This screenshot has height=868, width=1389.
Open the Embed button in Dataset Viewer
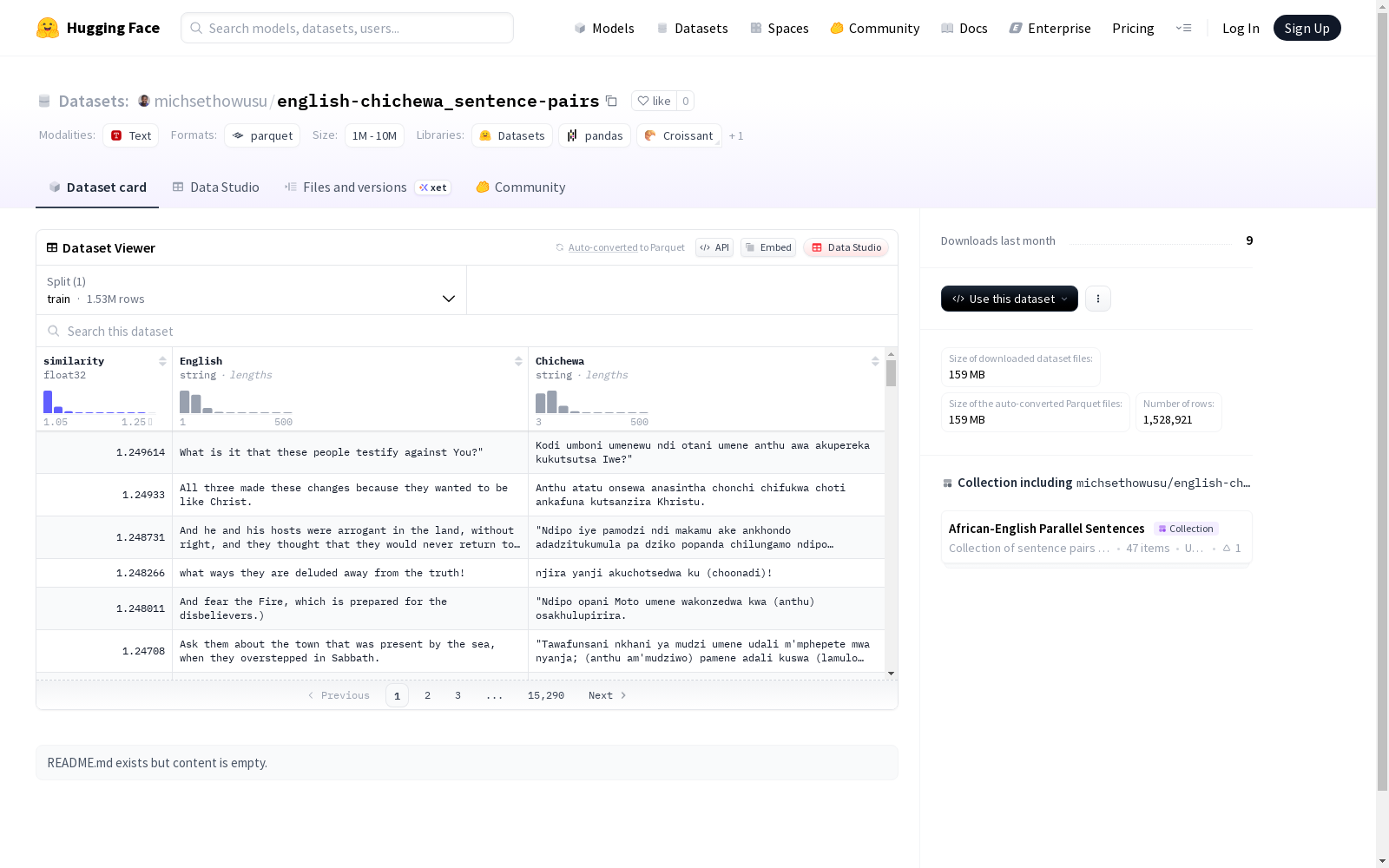click(768, 247)
